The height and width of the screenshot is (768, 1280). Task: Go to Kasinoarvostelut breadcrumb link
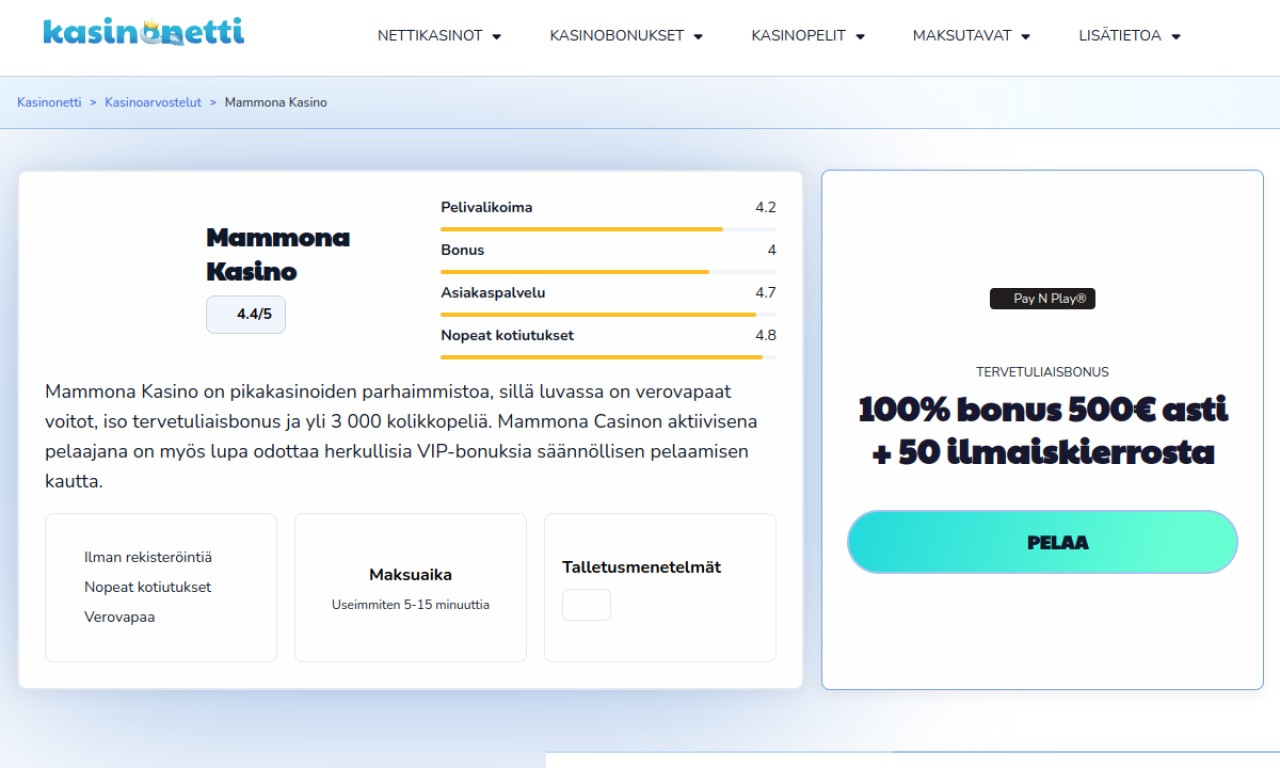tap(153, 103)
